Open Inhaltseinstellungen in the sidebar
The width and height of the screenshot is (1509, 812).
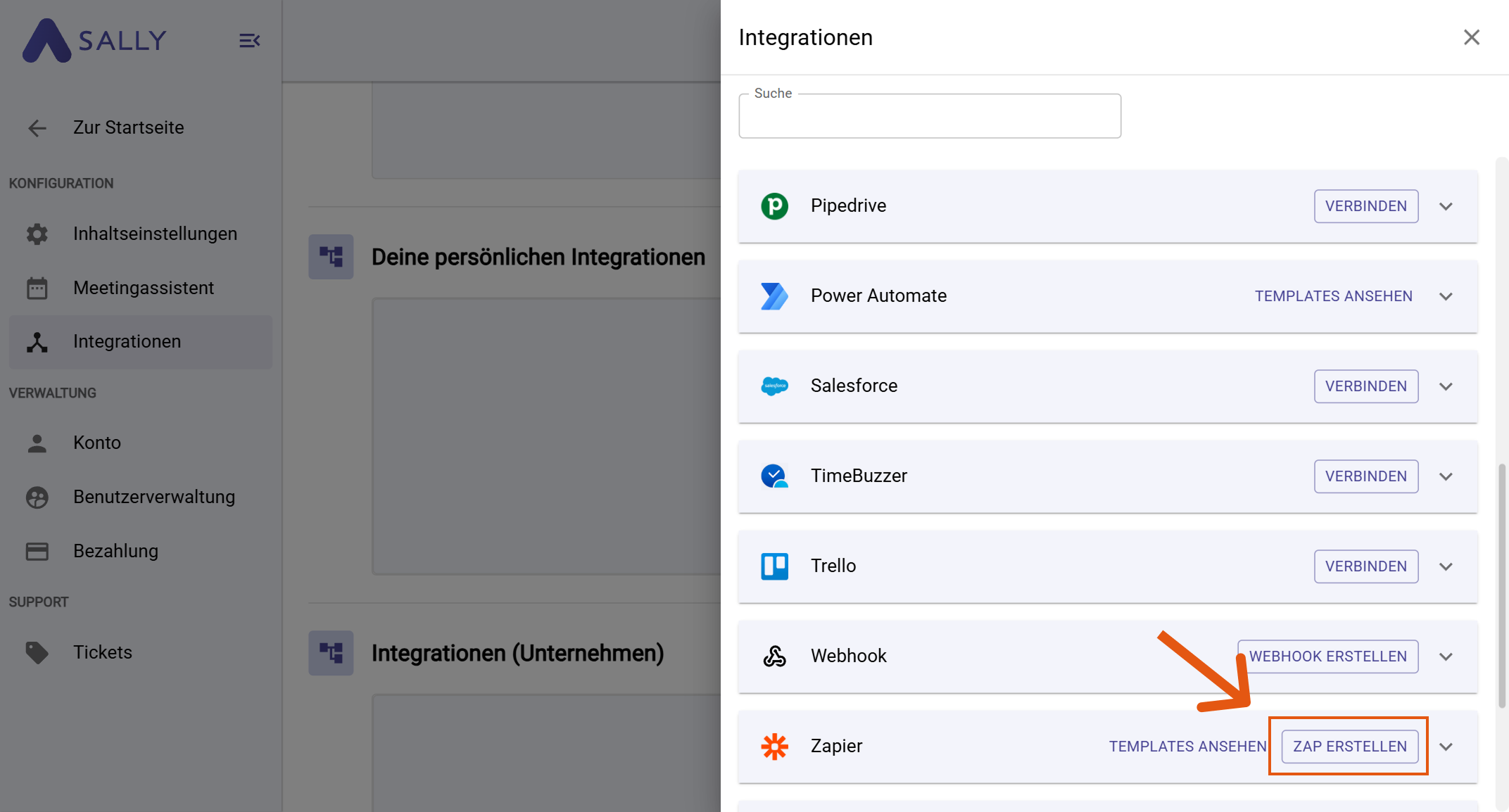click(140, 234)
